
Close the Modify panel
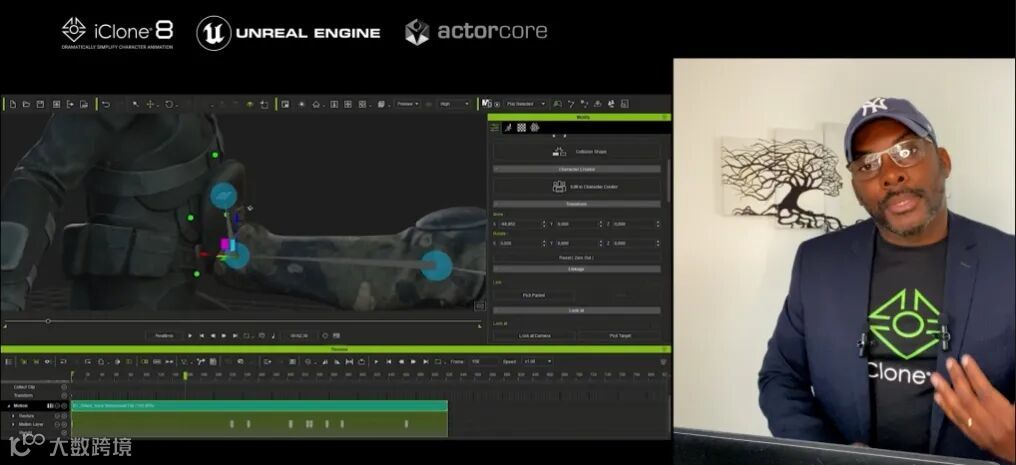(x=666, y=117)
